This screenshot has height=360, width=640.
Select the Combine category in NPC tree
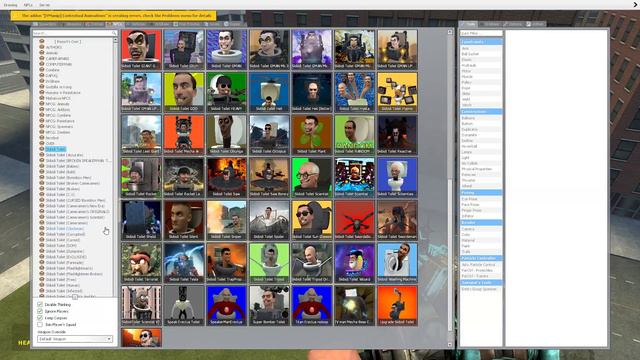pos(53,70)
